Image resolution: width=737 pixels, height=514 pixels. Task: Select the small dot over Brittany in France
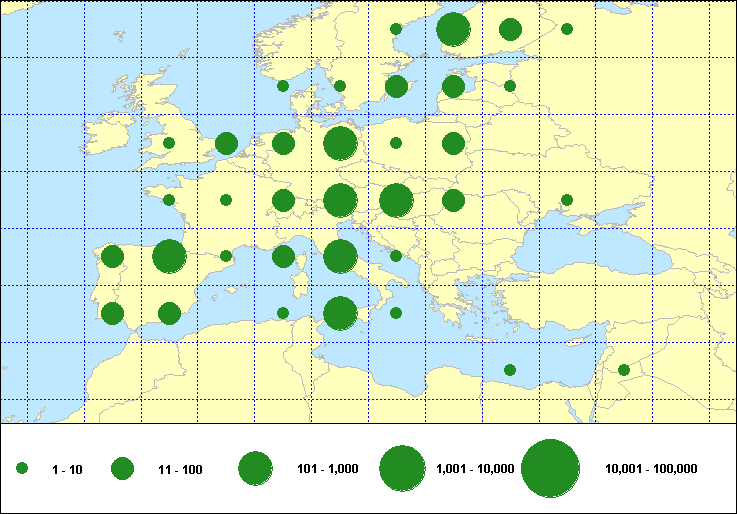[169, 200]
